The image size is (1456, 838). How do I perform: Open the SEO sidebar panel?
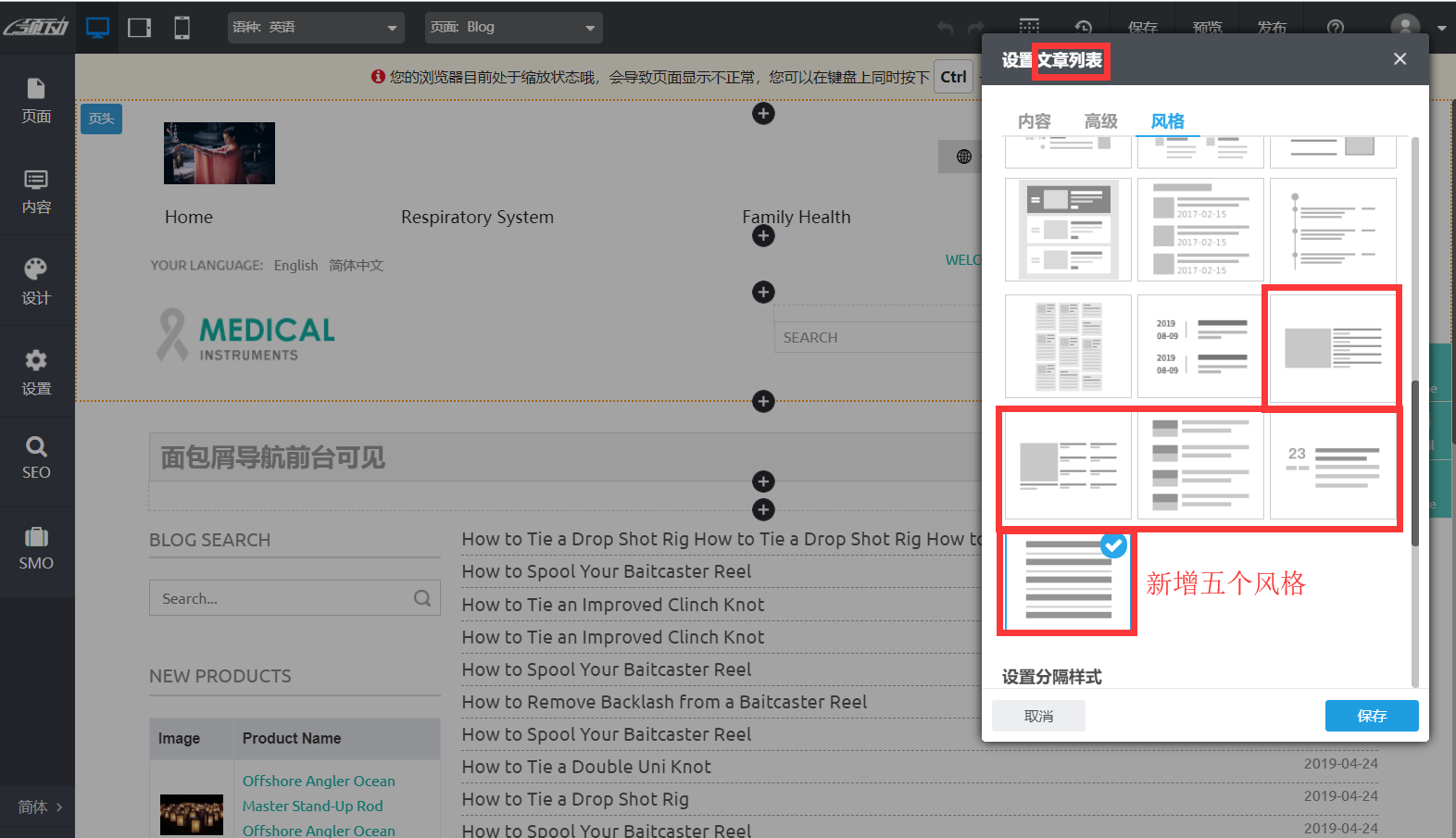tap(36, 457)
